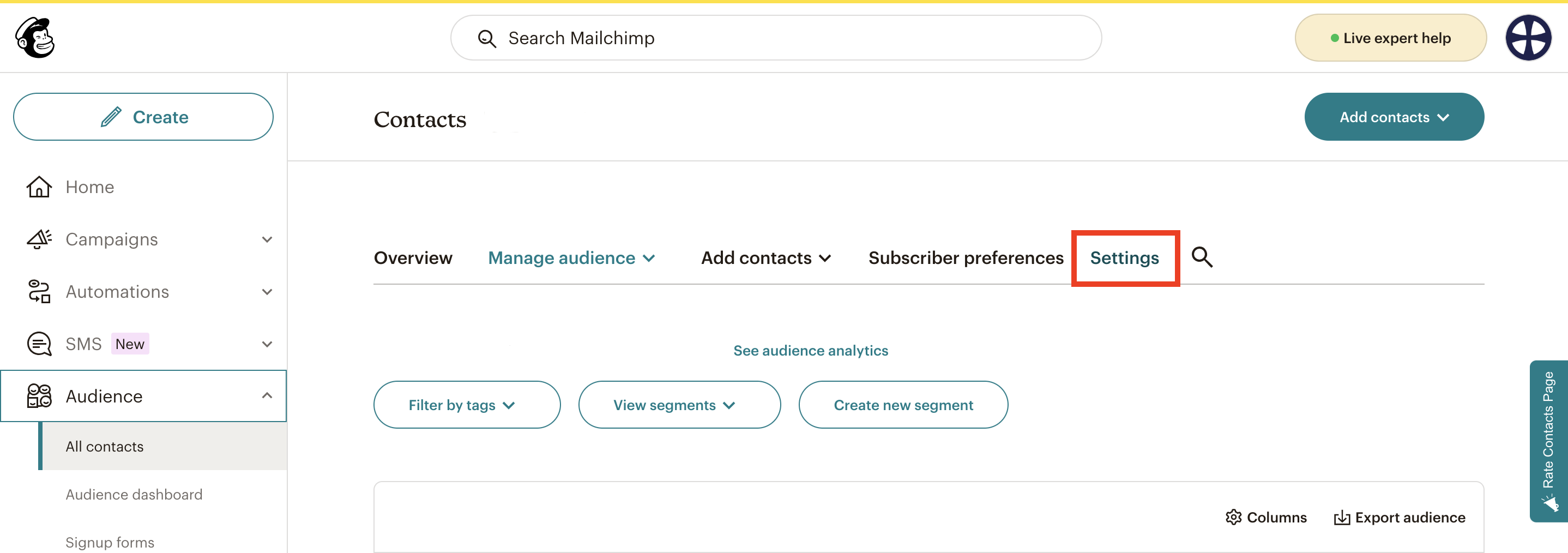1568x553 pixels.
Task: Click Export audience
Action: (x=1400, y=518)
